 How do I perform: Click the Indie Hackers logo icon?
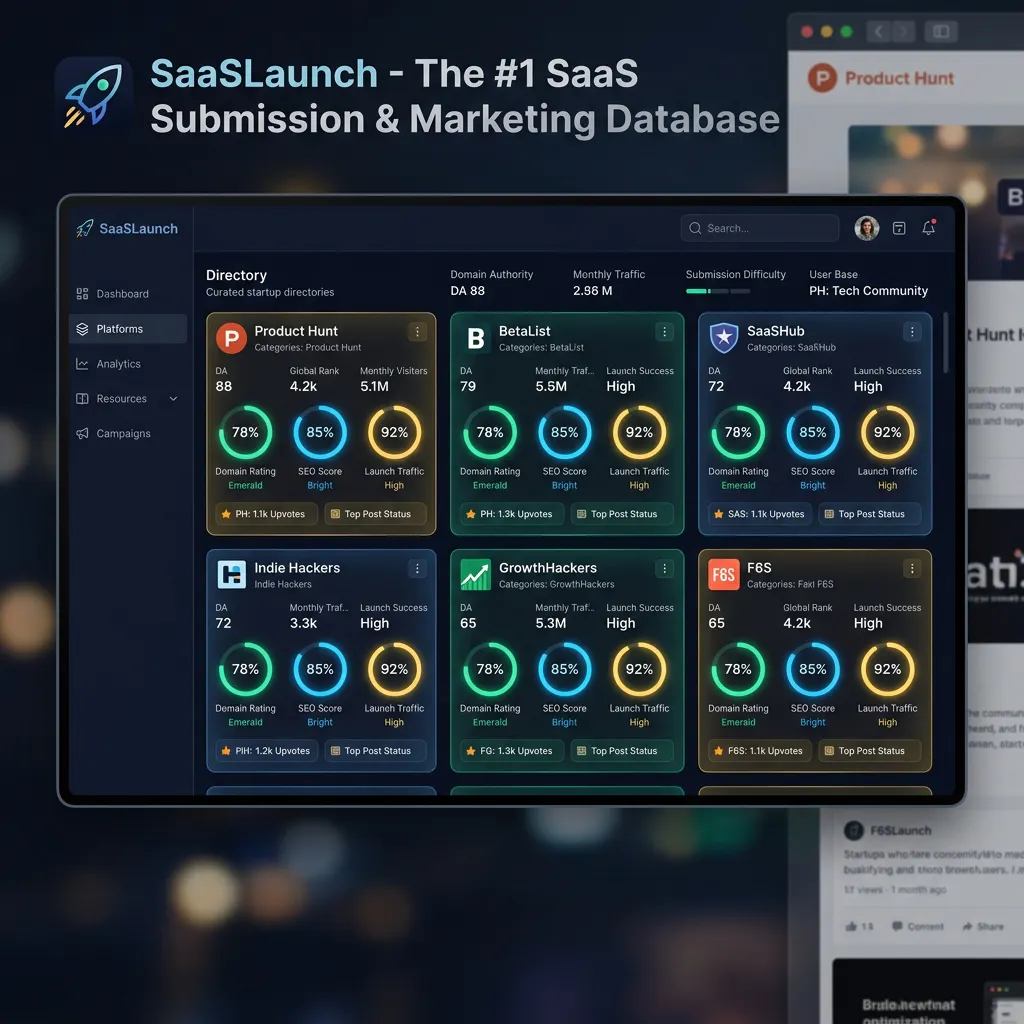click(231, 575)
